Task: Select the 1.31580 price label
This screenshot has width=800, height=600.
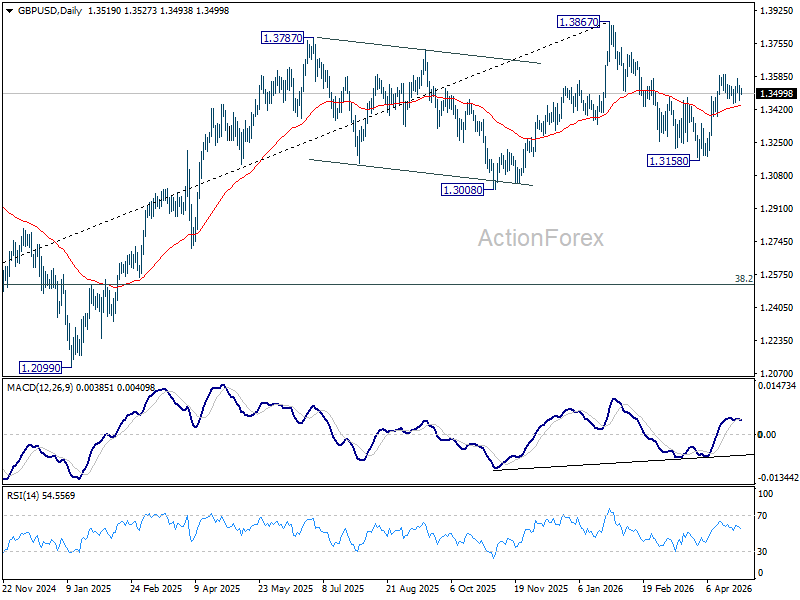Action: tap(668, 161)
